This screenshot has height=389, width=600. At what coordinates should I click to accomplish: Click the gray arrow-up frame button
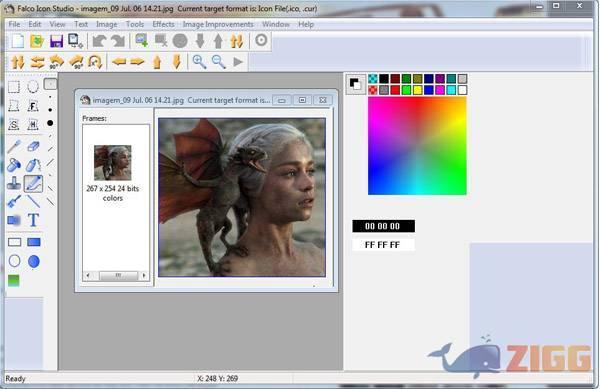(x=218, y=41)
